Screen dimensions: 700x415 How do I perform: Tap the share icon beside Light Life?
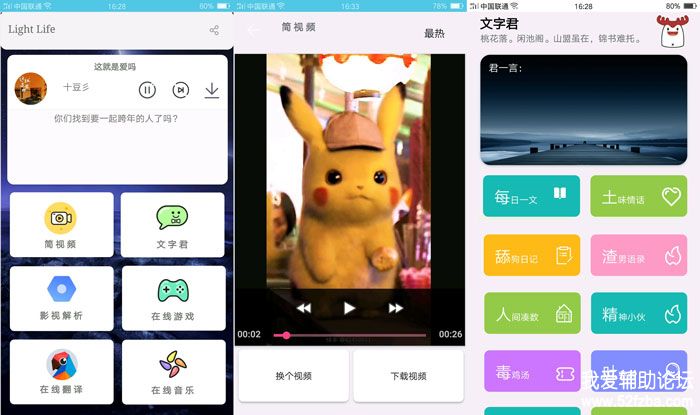(x=213, y=31)
